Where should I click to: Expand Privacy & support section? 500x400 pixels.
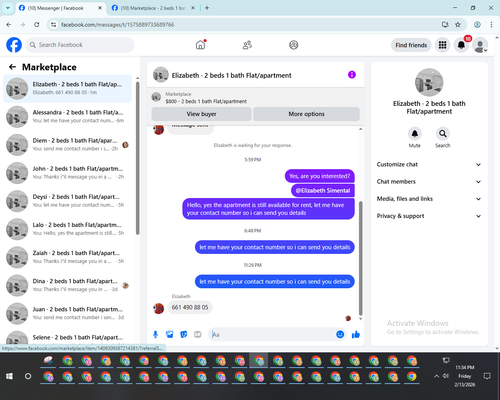coord(429,216)
